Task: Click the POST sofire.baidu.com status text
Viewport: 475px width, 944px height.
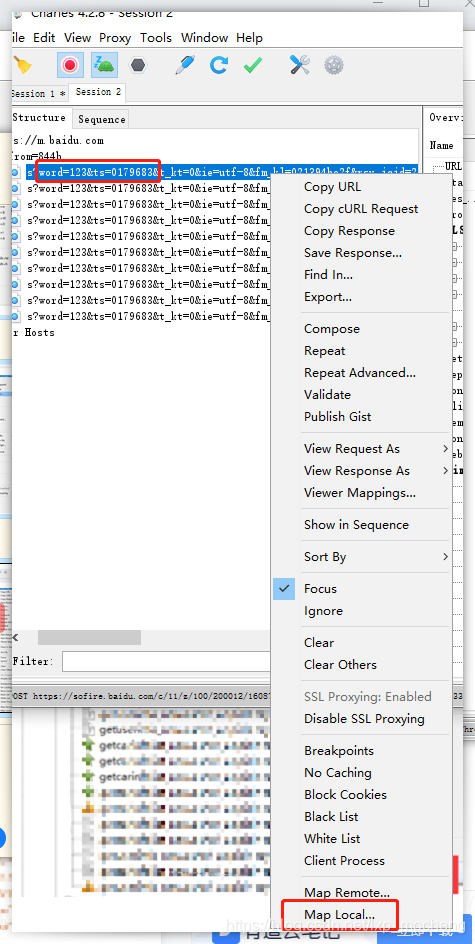Action: click(141, 696)
